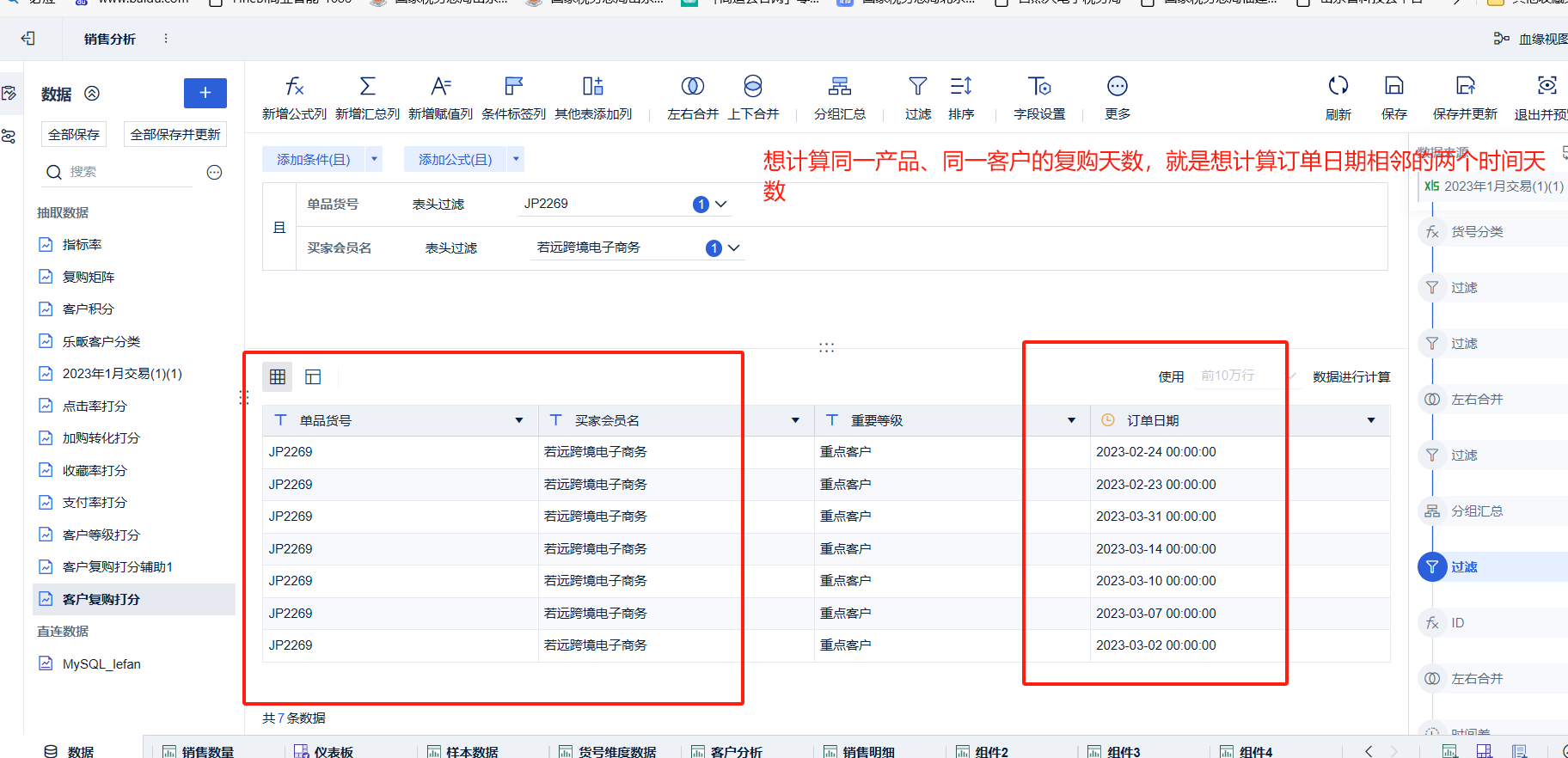Click the 保存 save icon

pos(1394,86)
